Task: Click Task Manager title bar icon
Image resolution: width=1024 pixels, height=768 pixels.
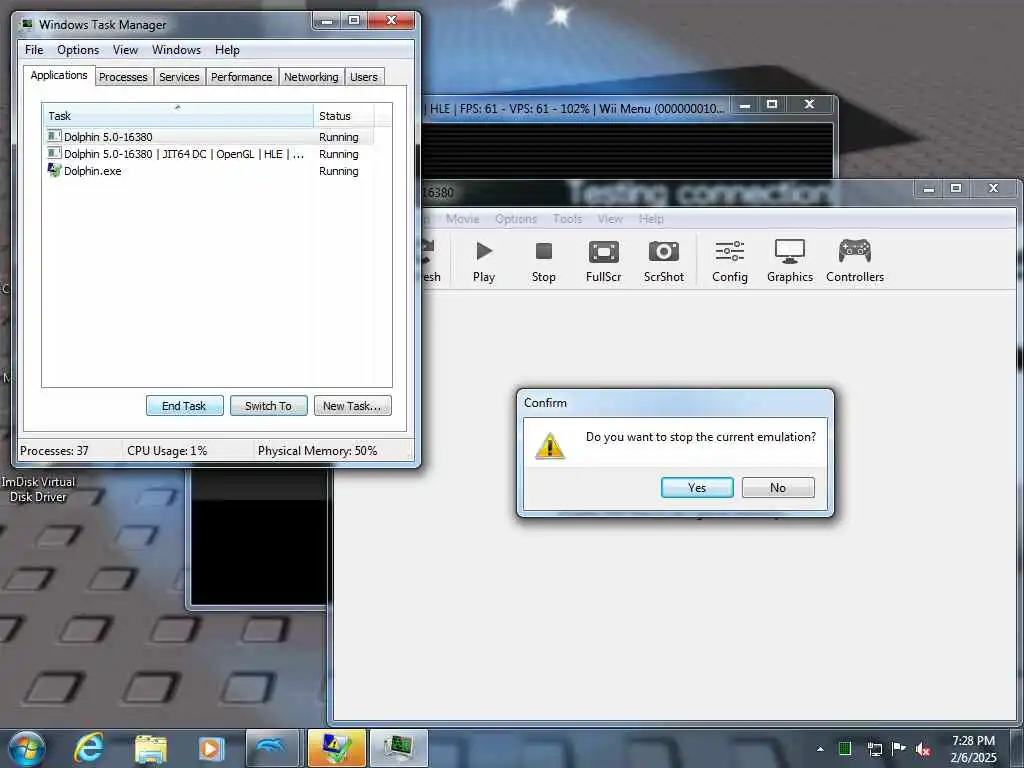Action: pyautogui.click(x=27, y=24)
